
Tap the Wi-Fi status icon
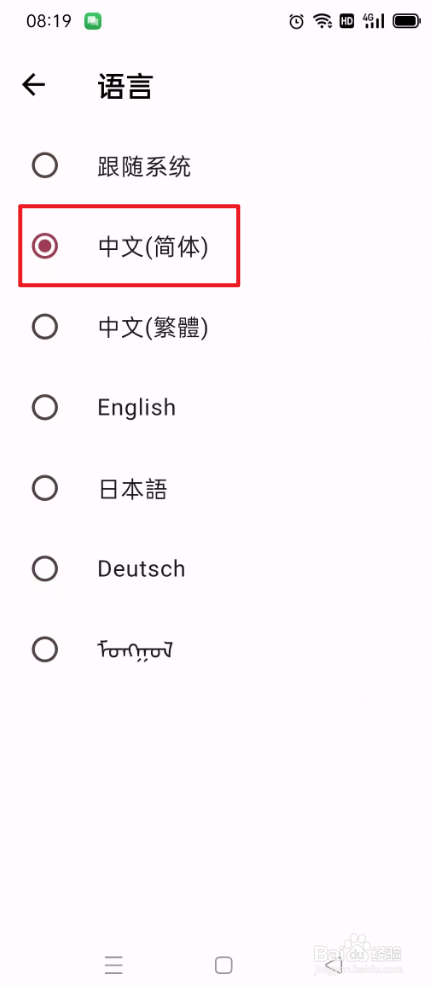point(323,22)
